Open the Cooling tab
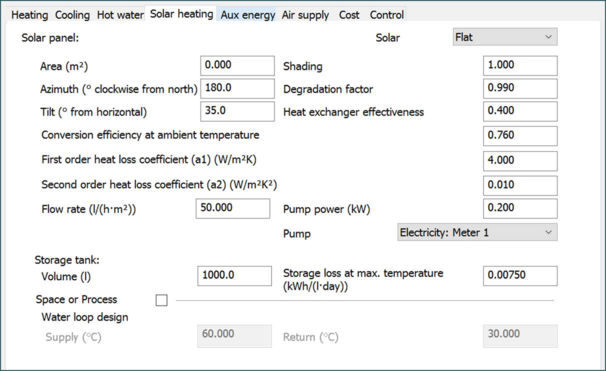 [x=72, y=15]
